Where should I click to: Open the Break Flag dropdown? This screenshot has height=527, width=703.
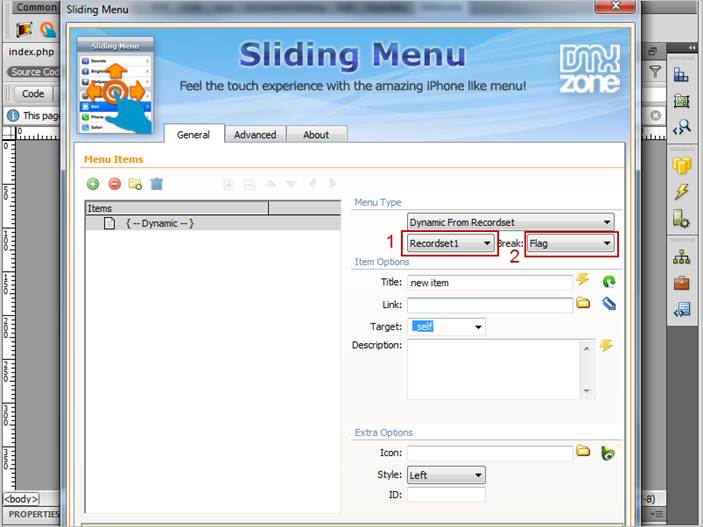click(x=570, y=244)
